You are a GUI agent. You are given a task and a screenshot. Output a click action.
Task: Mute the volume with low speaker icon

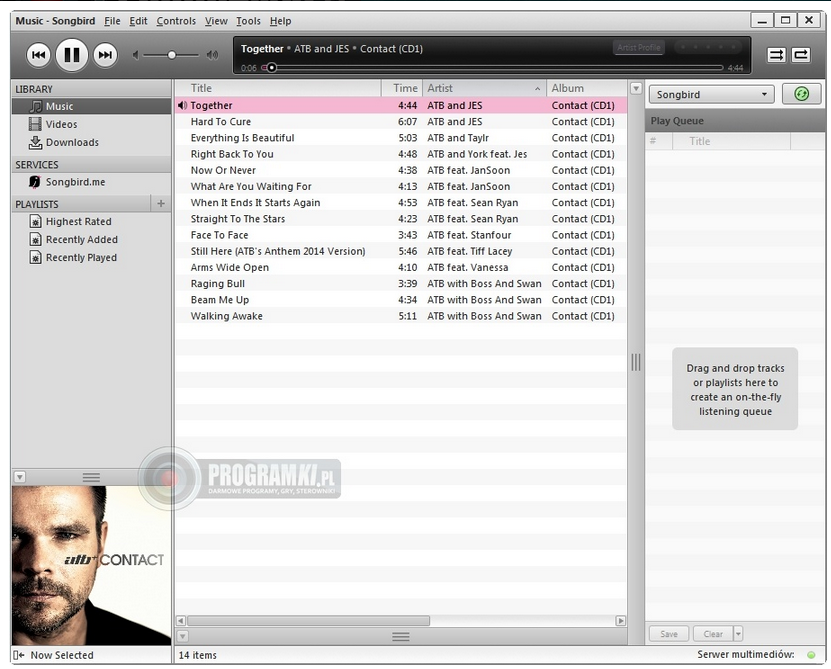click(136, 55)
